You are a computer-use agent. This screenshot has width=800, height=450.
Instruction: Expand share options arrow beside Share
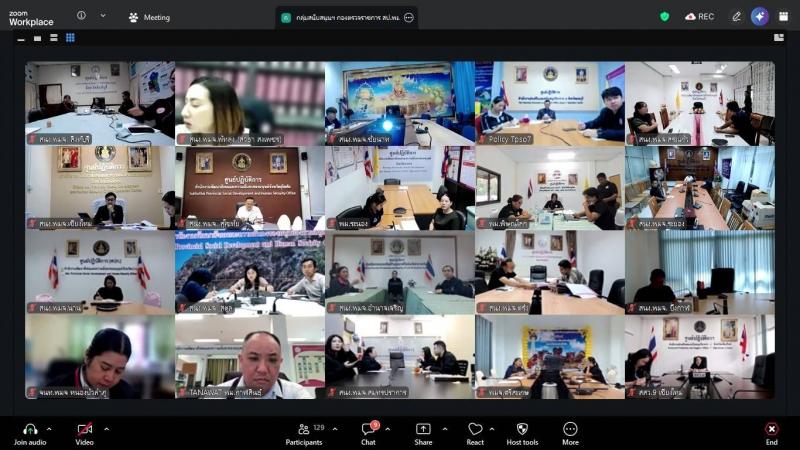pos(445,429)
